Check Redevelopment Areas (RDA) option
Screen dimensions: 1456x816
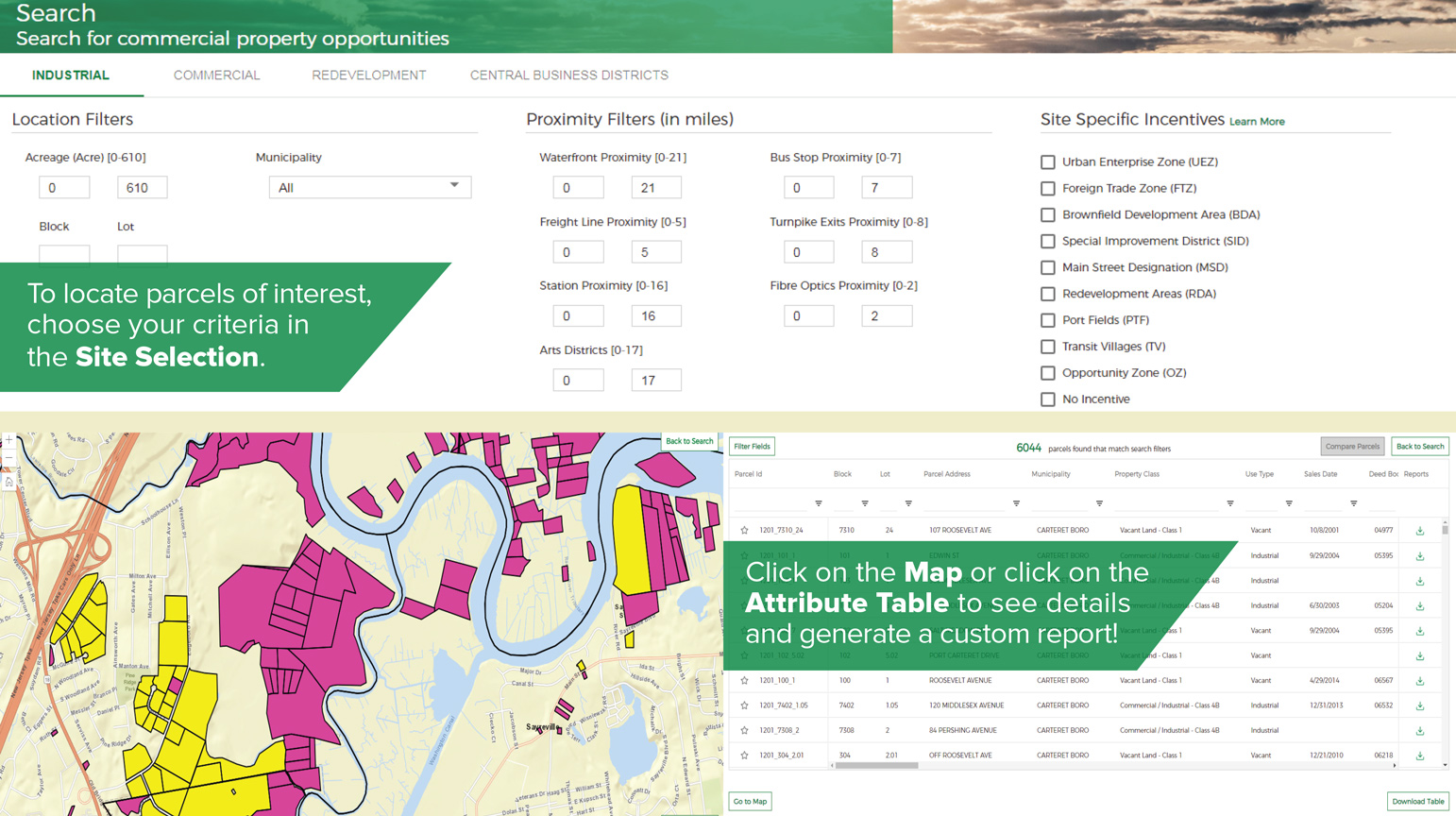coord(1048,294)
